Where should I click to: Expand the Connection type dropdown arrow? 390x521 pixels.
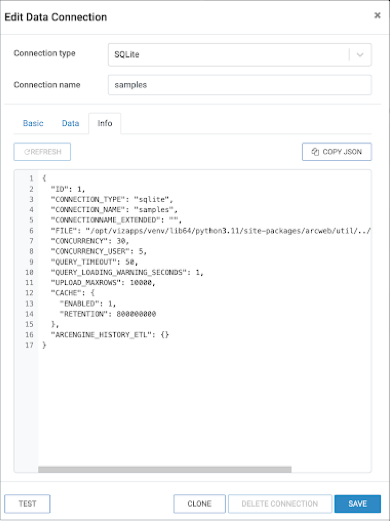tap(360, 54)
